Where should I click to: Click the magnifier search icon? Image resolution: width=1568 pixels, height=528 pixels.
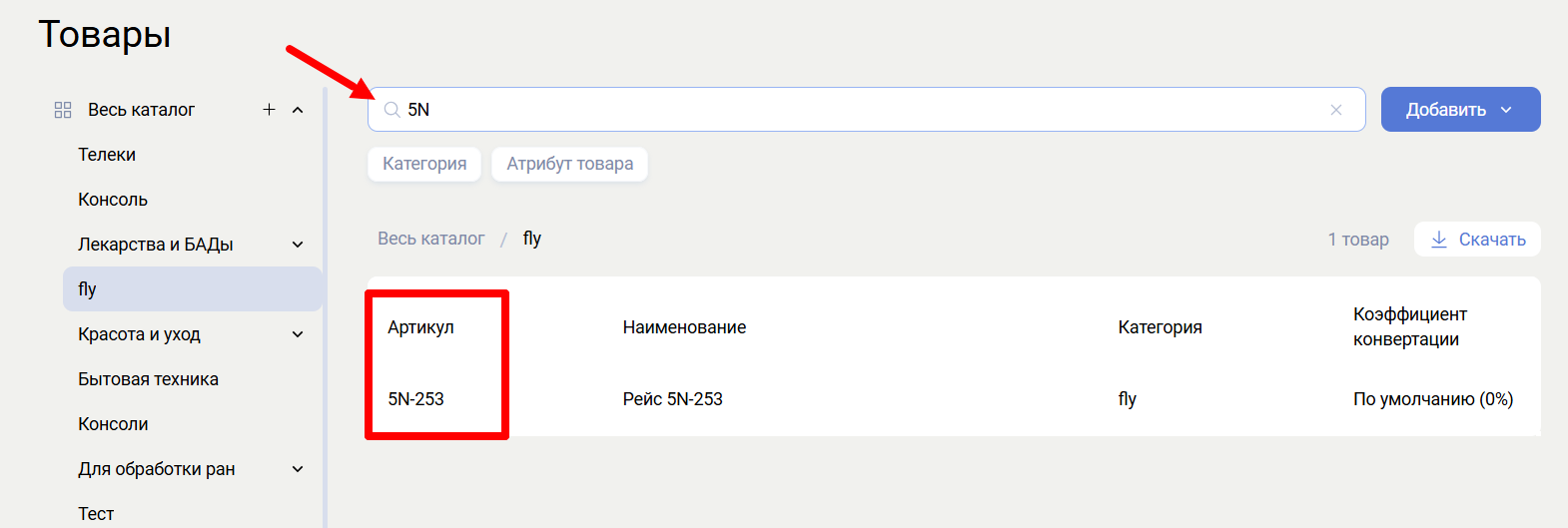(392, 110)
